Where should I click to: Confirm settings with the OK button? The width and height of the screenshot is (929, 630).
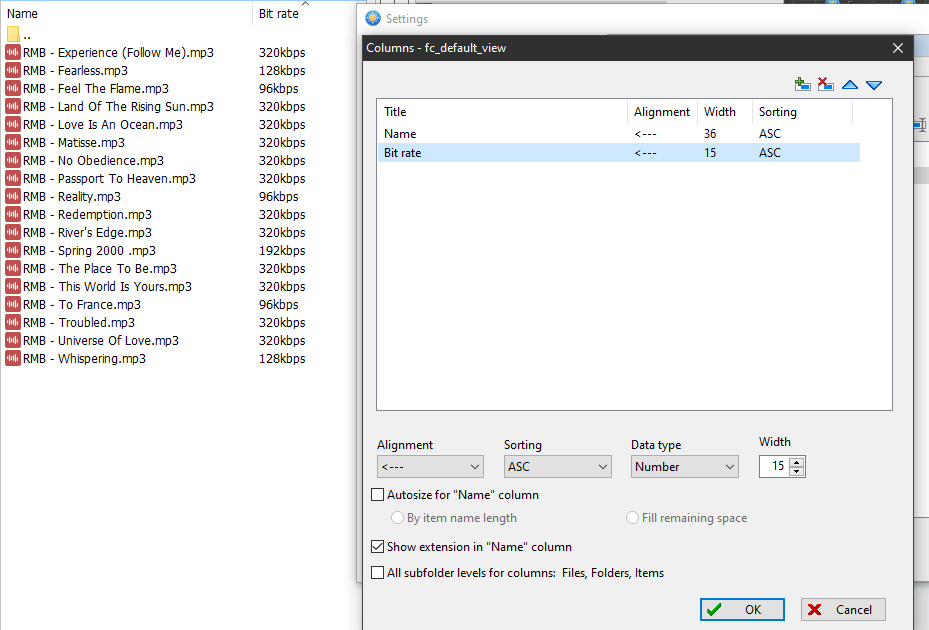coord(741,609)
